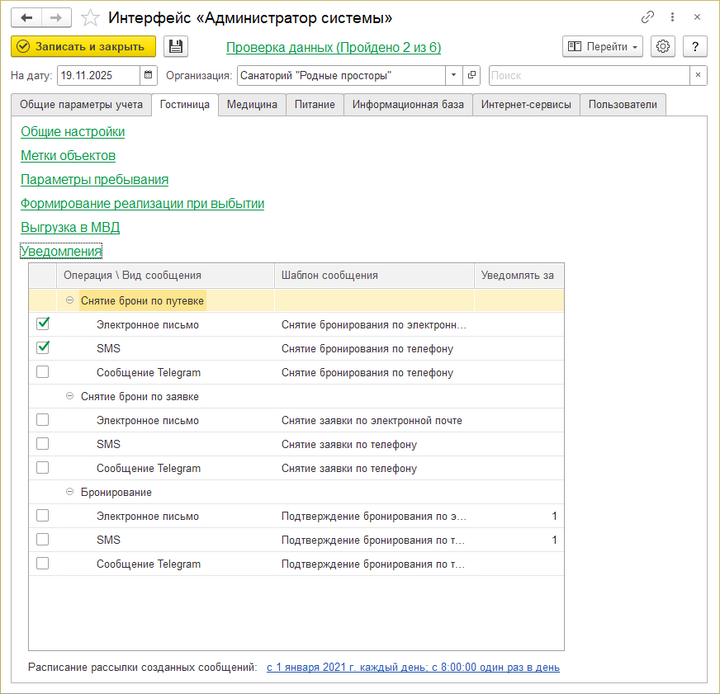
Task: Open the Перейти dropdown menu
Action: click(x=603, y=47)
